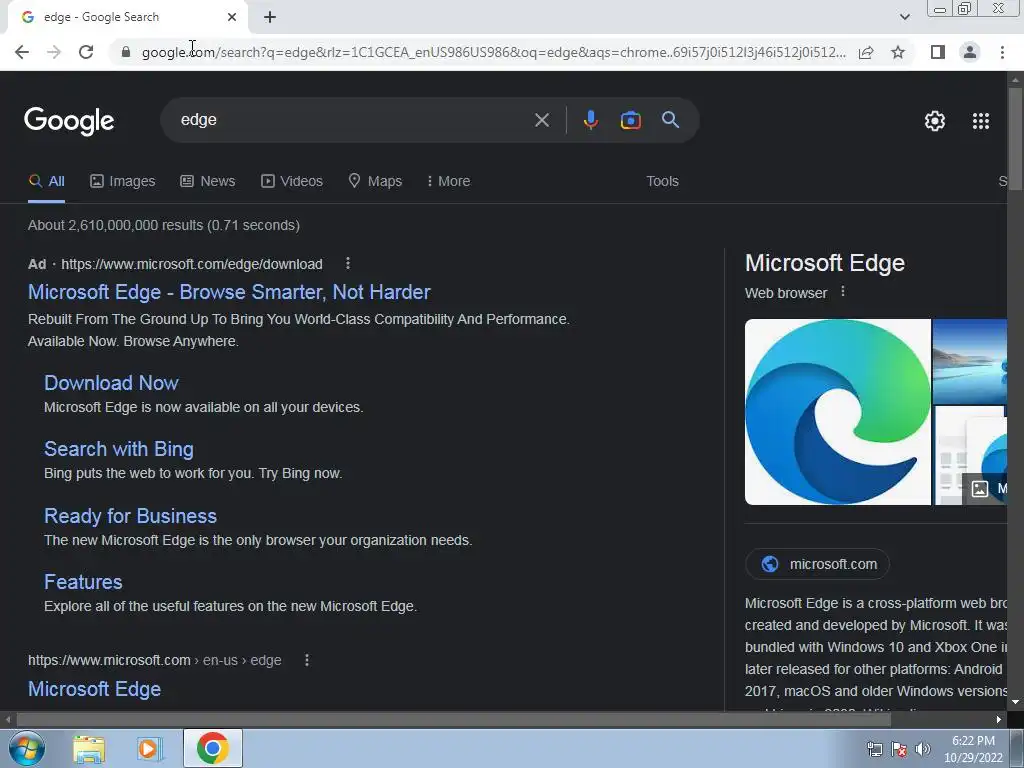This screenshot has height=768, width=1024.
Task: Open the Download Now link
Action: click(x=111, y=383)
